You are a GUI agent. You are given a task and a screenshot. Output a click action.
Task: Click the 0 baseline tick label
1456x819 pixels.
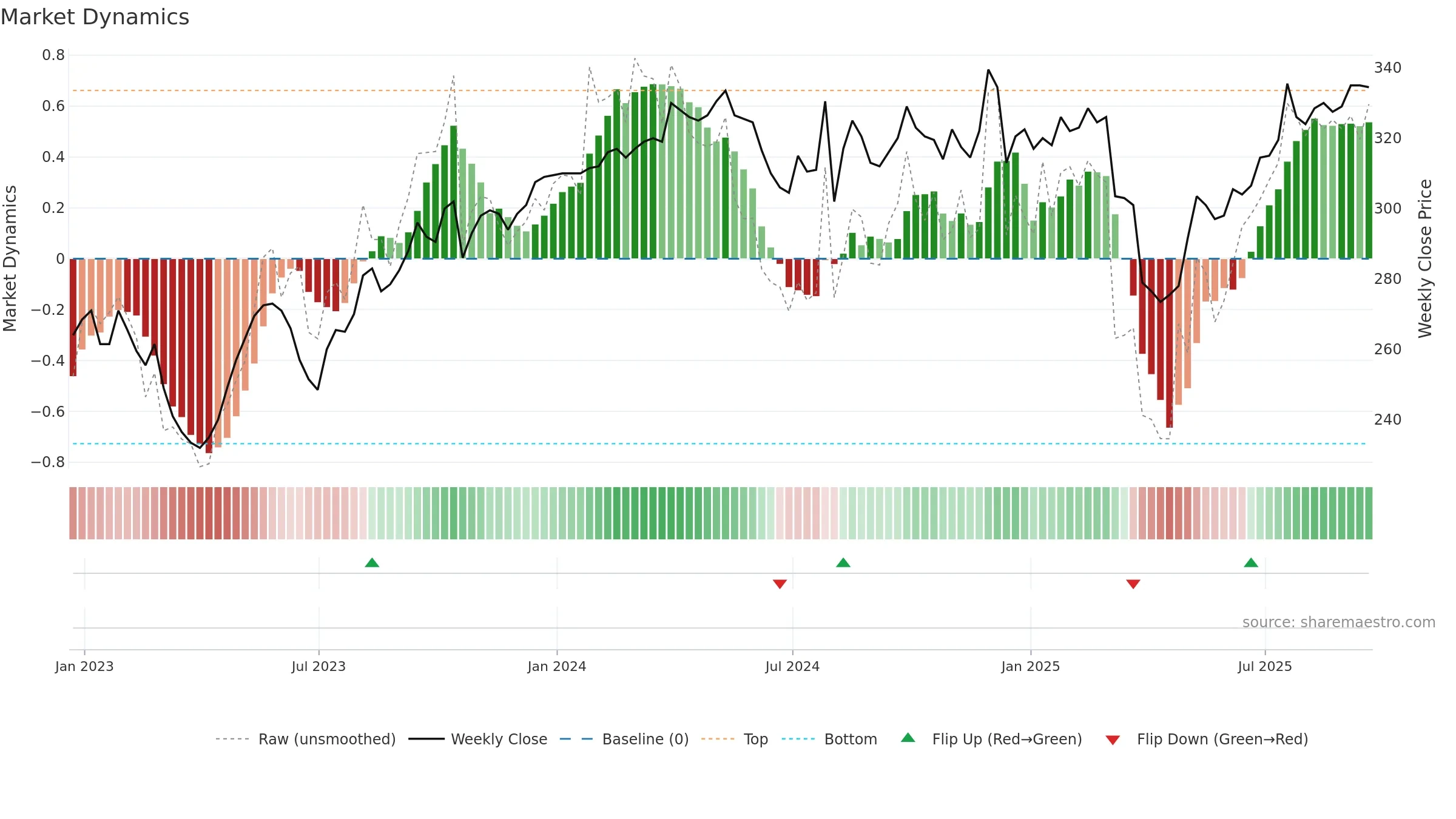point(60,259)
